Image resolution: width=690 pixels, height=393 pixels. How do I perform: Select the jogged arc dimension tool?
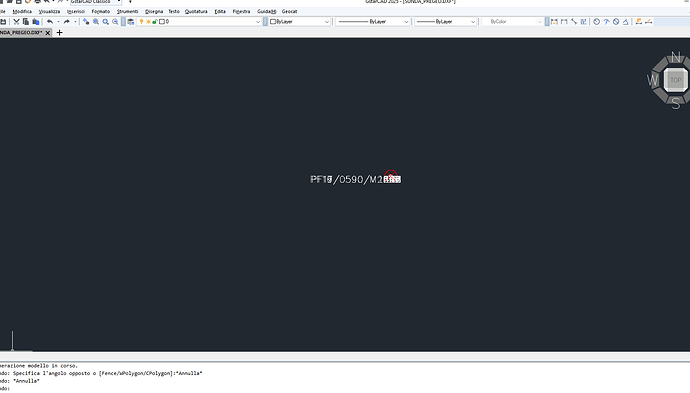click(606, 22)
